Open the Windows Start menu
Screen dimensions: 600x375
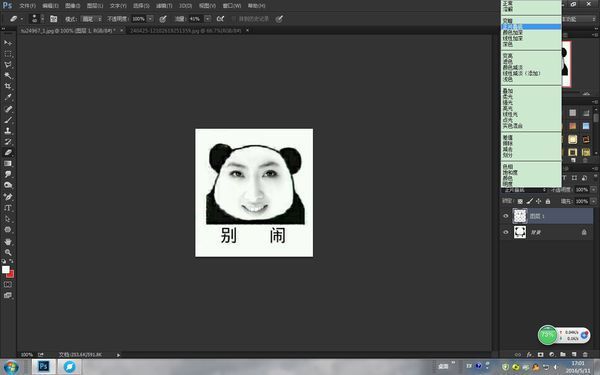(x=11, y=367)
